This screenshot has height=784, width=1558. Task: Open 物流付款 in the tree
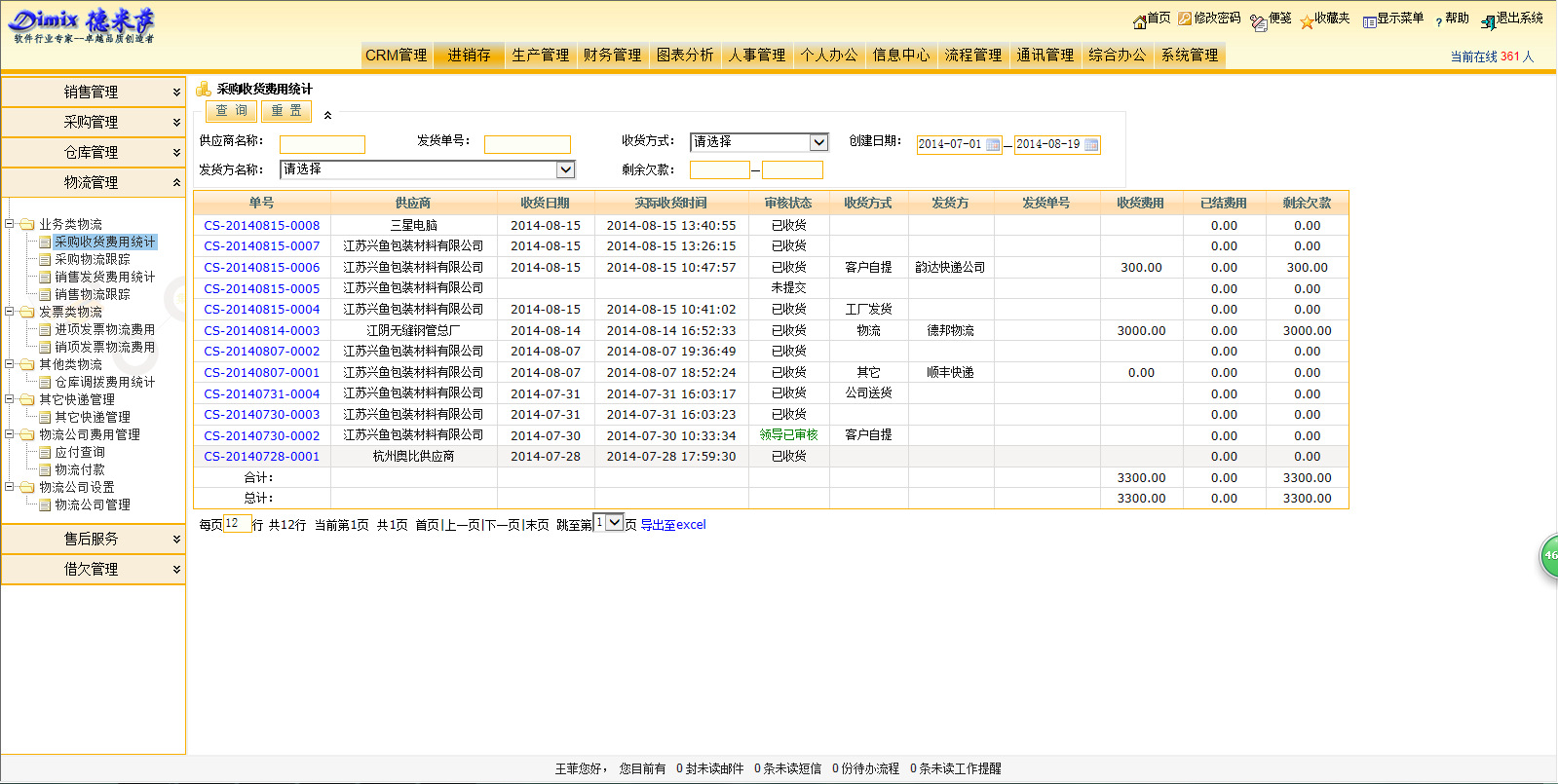tap(79, 469)
